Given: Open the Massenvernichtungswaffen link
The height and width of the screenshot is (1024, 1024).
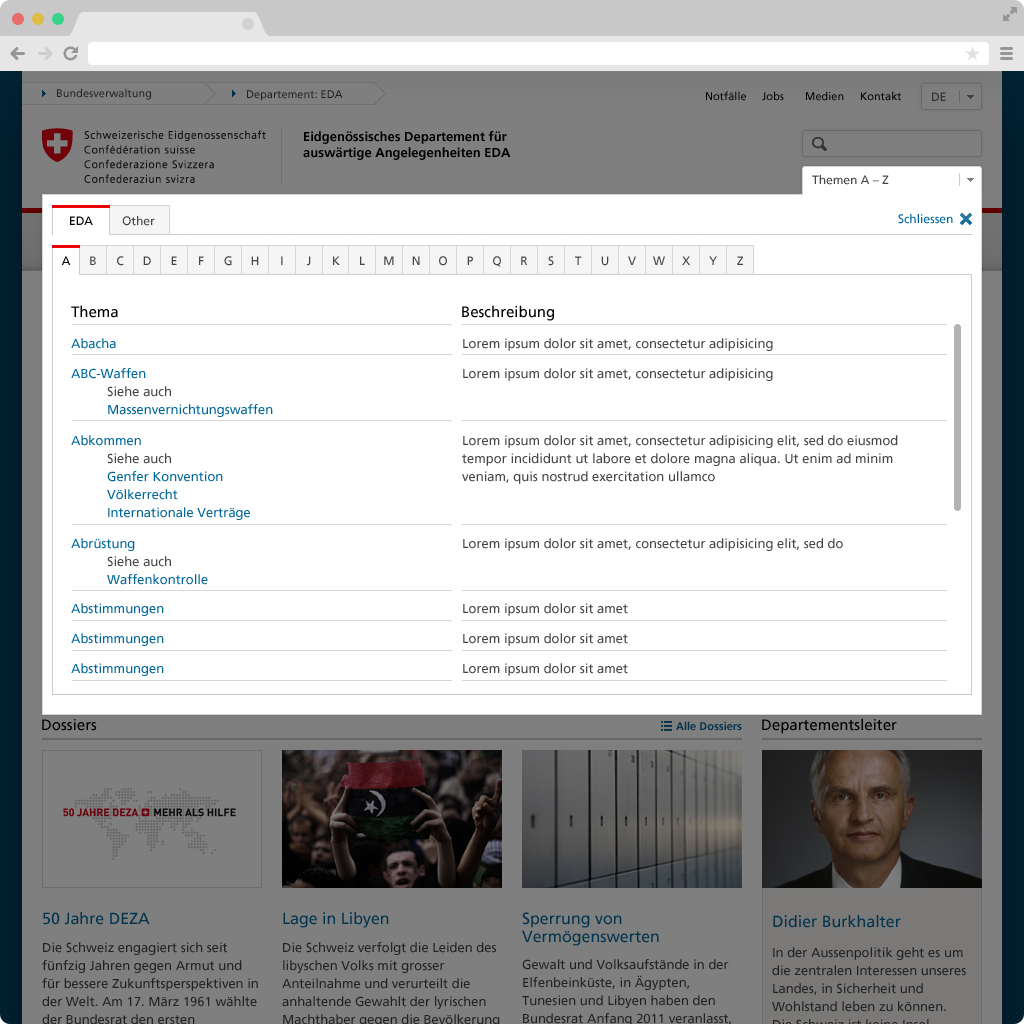Looking at the screenshot, I should point(190,409).
